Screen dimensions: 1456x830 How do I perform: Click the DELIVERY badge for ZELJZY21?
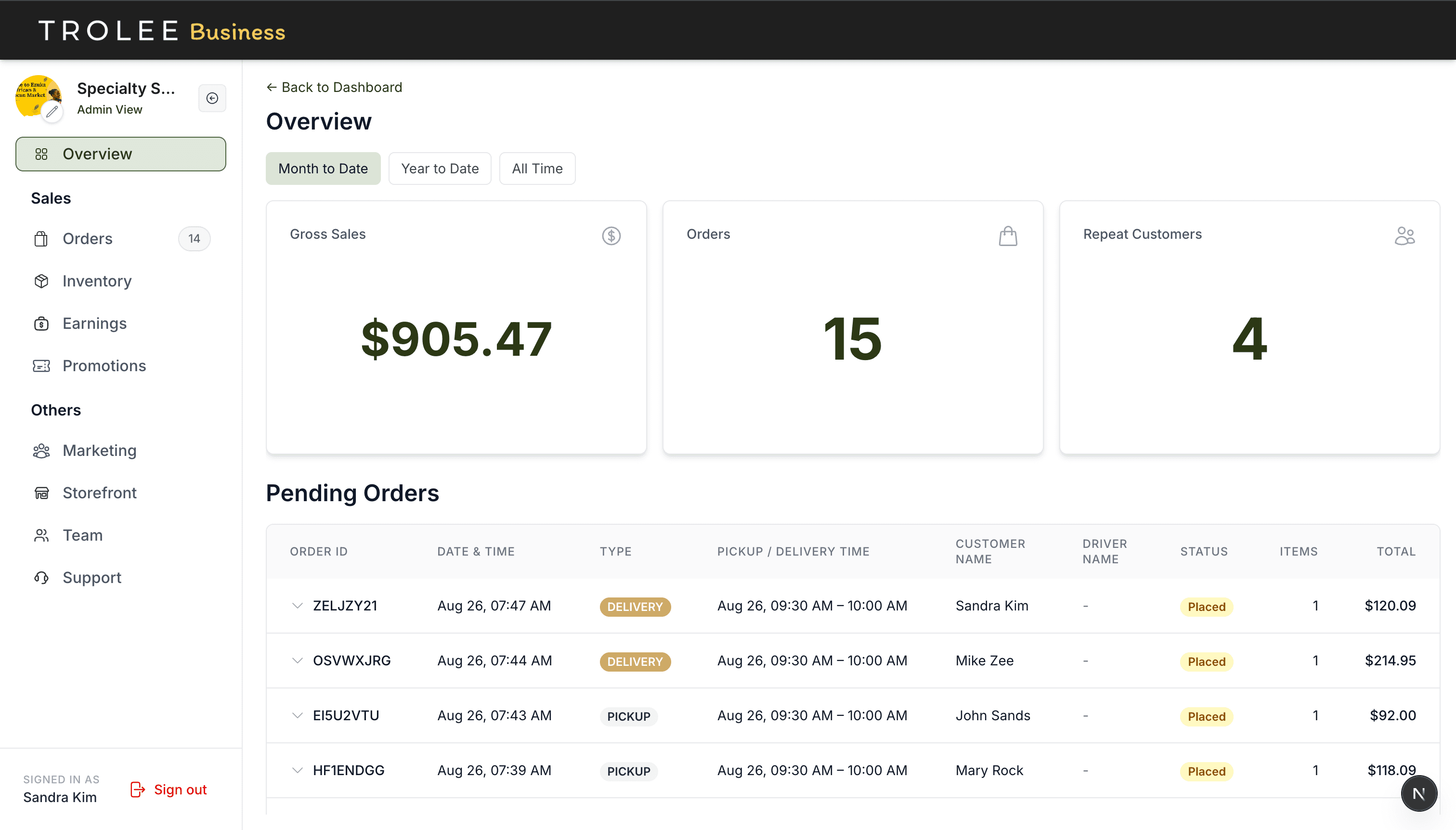(x=635, y=607)
